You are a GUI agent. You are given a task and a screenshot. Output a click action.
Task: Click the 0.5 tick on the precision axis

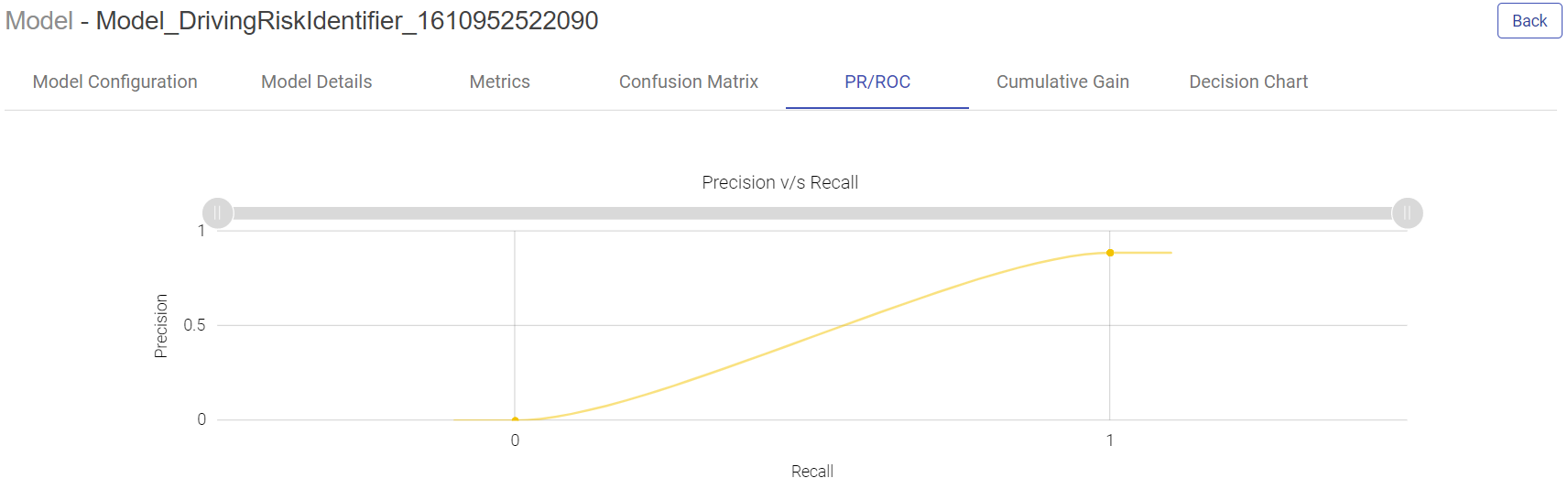tap(194, 325)
